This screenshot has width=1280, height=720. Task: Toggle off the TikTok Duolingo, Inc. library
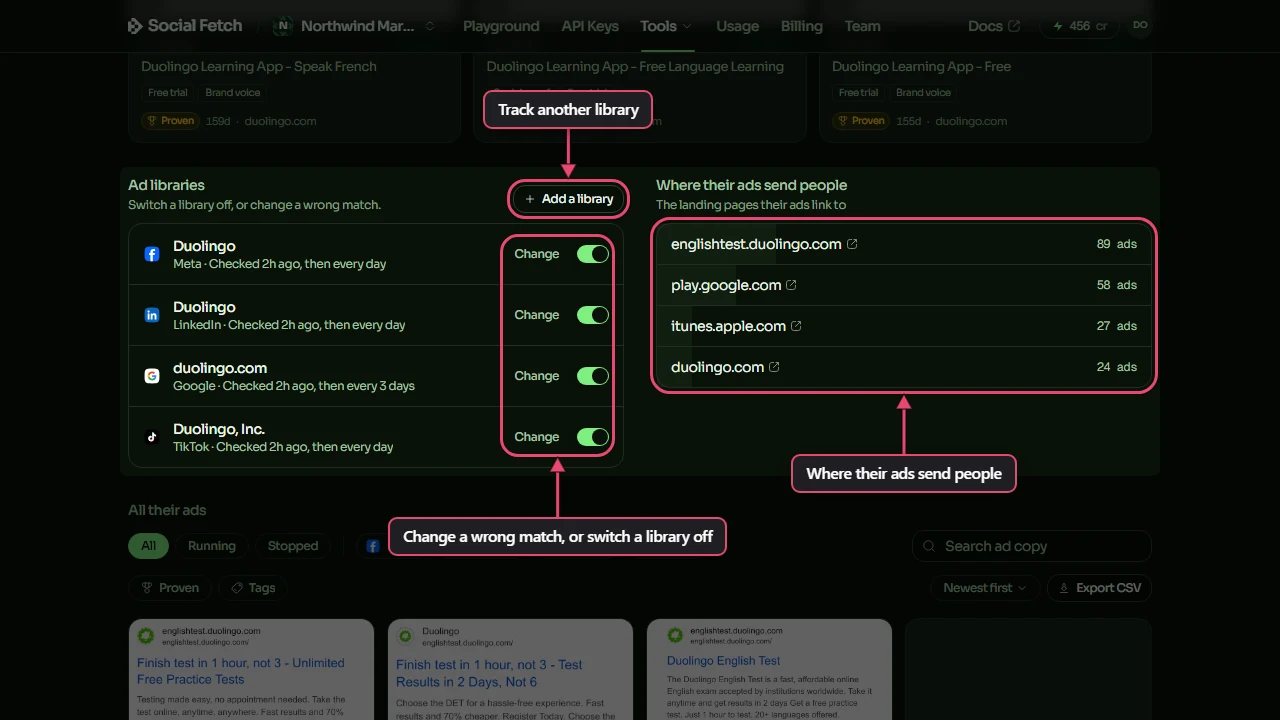pos(593,437)
